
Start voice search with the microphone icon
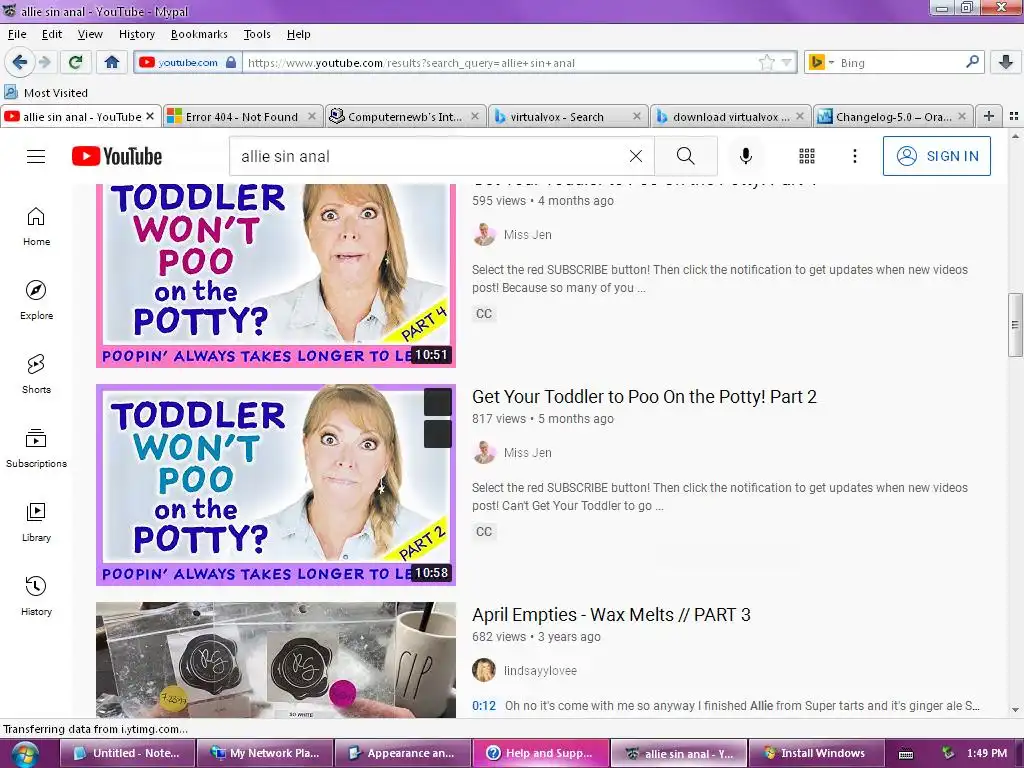(745, 156)
